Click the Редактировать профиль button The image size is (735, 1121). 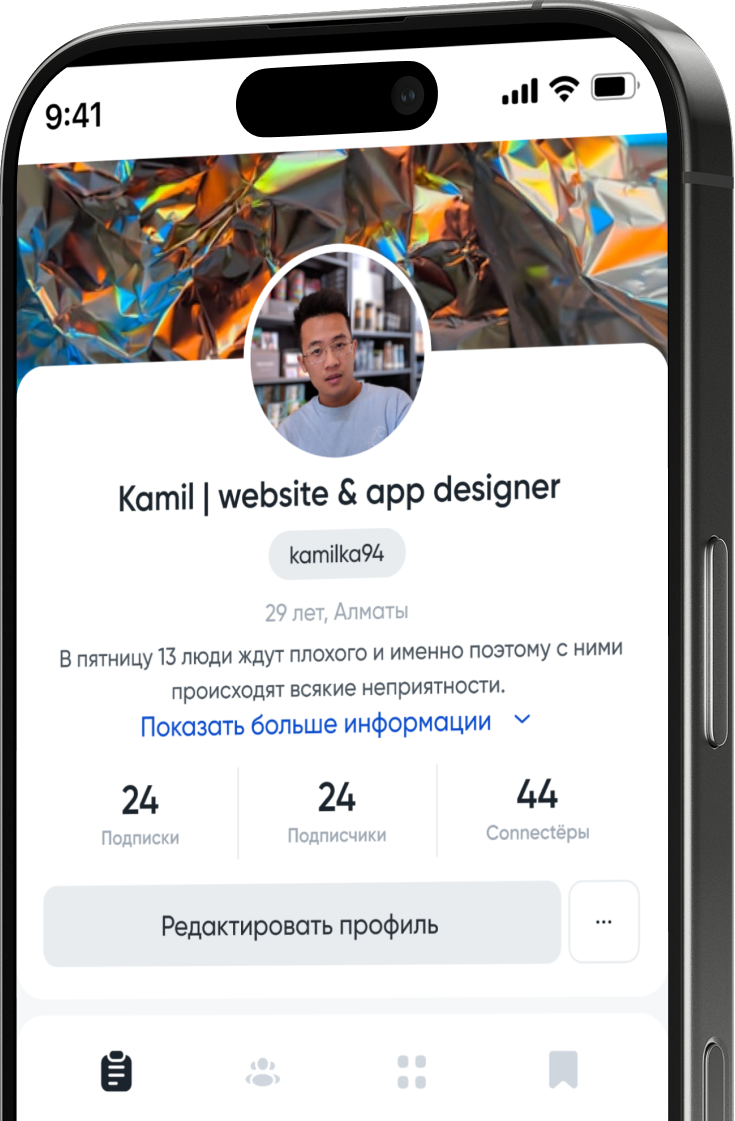(x=302, y=924)
